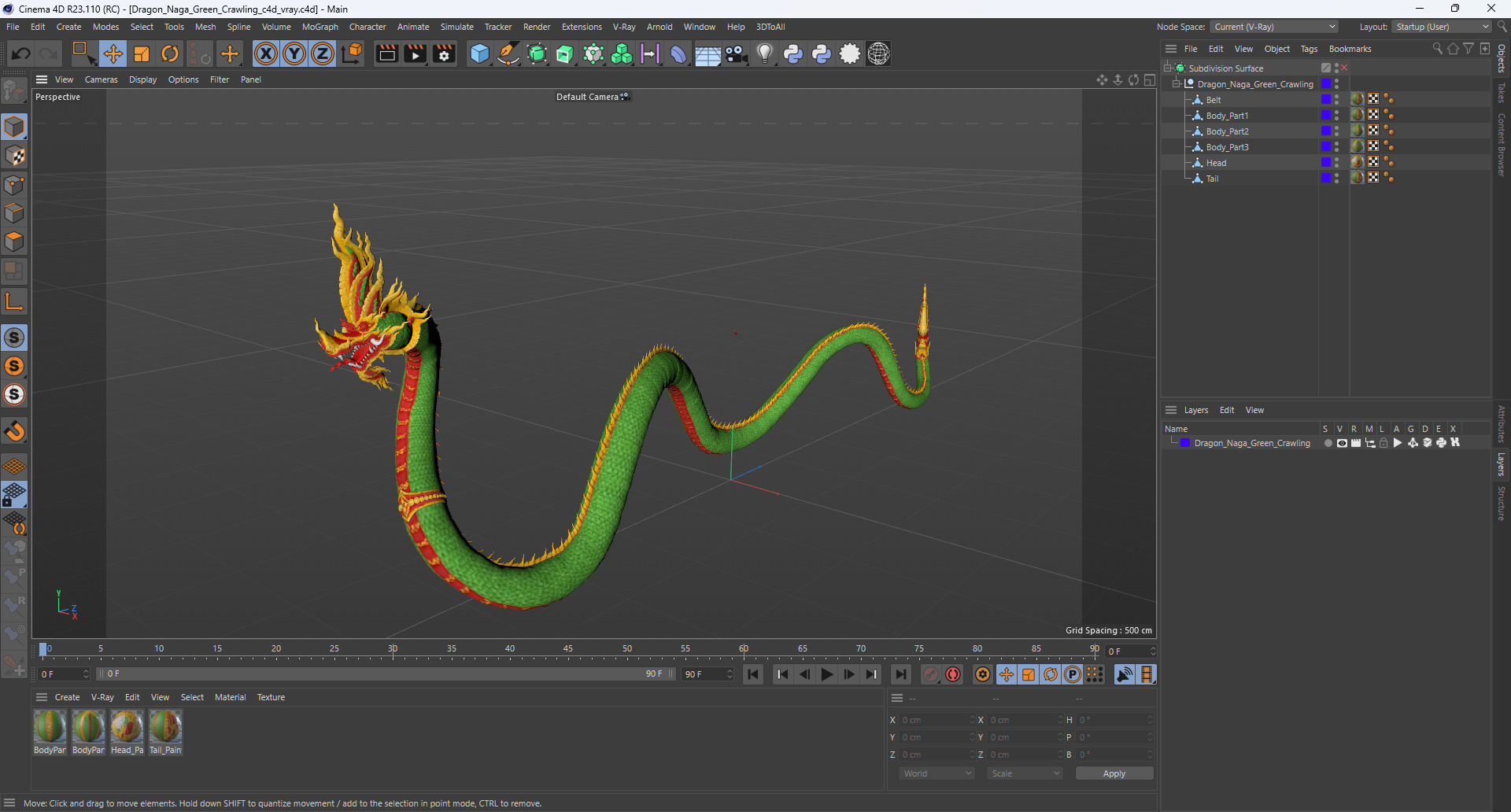Click the Axis mode L-shaped icon
Screen dimensions: 1511x812
(x=14, y=301)
